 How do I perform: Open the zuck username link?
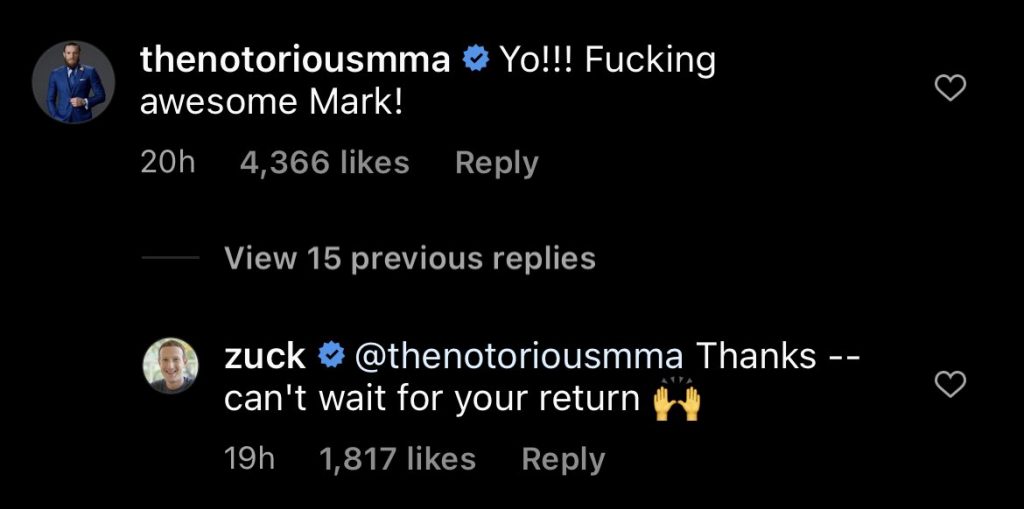point(264,355)
